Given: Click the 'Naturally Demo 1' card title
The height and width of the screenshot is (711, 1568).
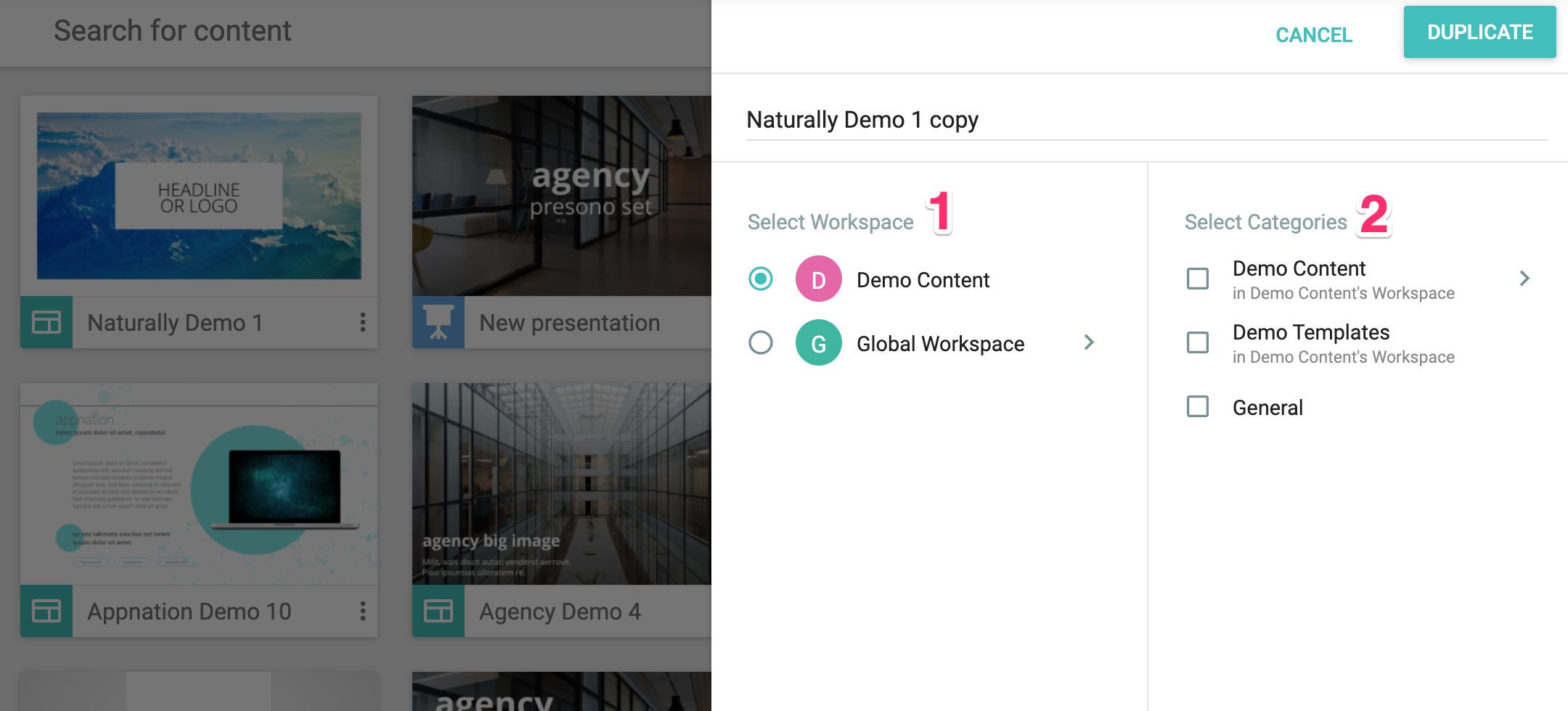Looking at the screenshot, I should tap(175, 323).
